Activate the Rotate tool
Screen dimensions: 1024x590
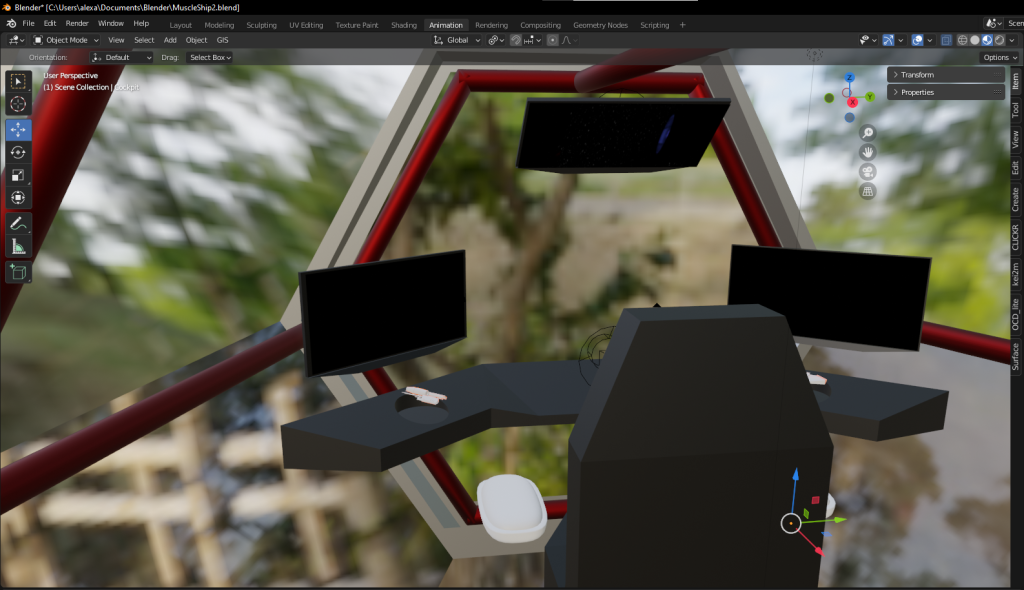click(18, 152)
